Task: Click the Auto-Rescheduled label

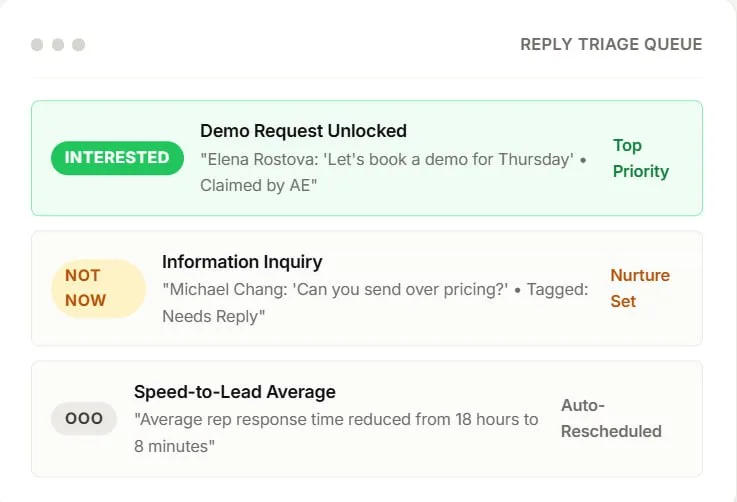Action: coord(611,418)
